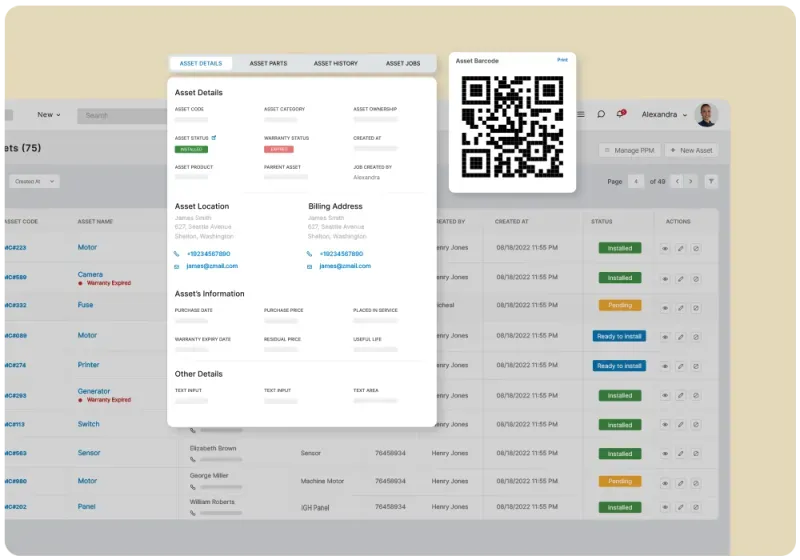Click the user avatar photo
Screen dimensions: 800x560
tap(706, 115)
